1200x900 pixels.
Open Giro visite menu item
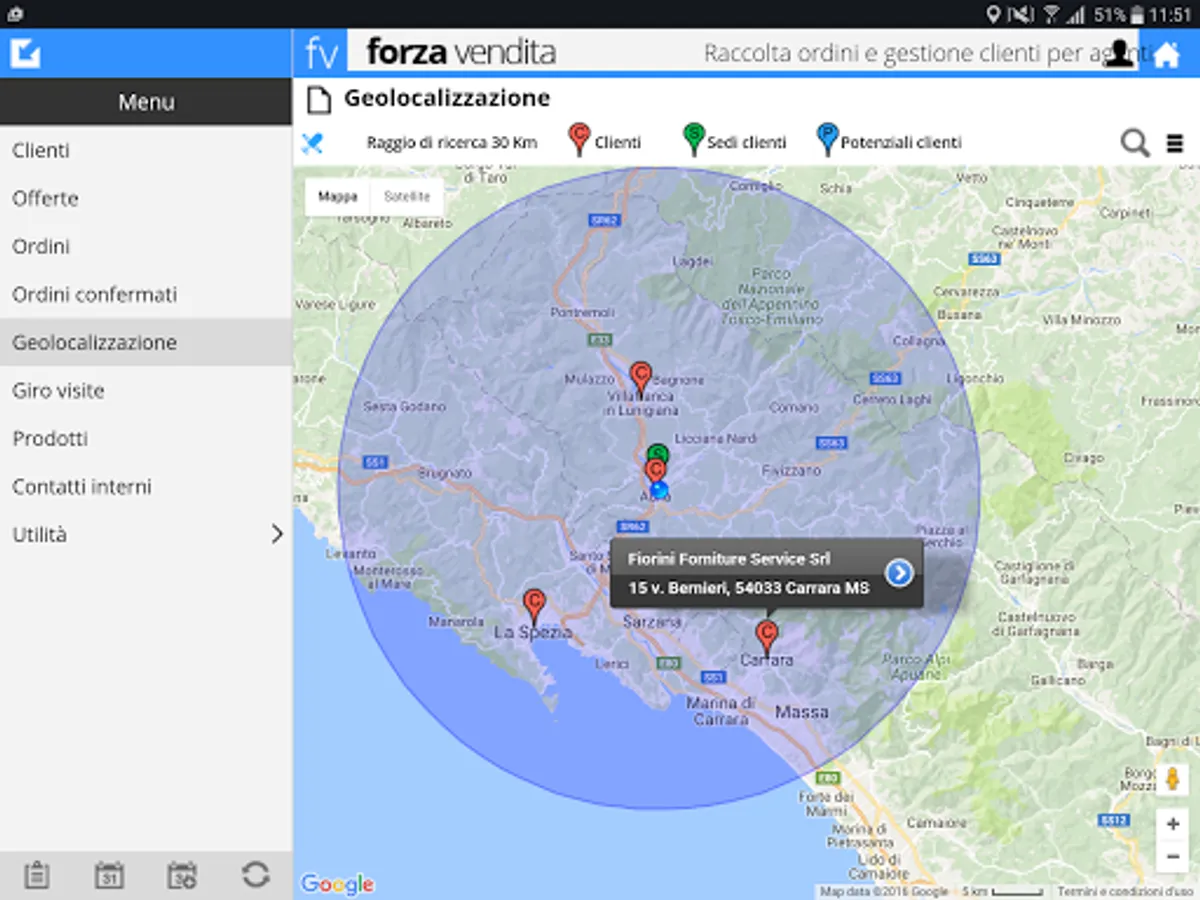[x=146, y=390]
